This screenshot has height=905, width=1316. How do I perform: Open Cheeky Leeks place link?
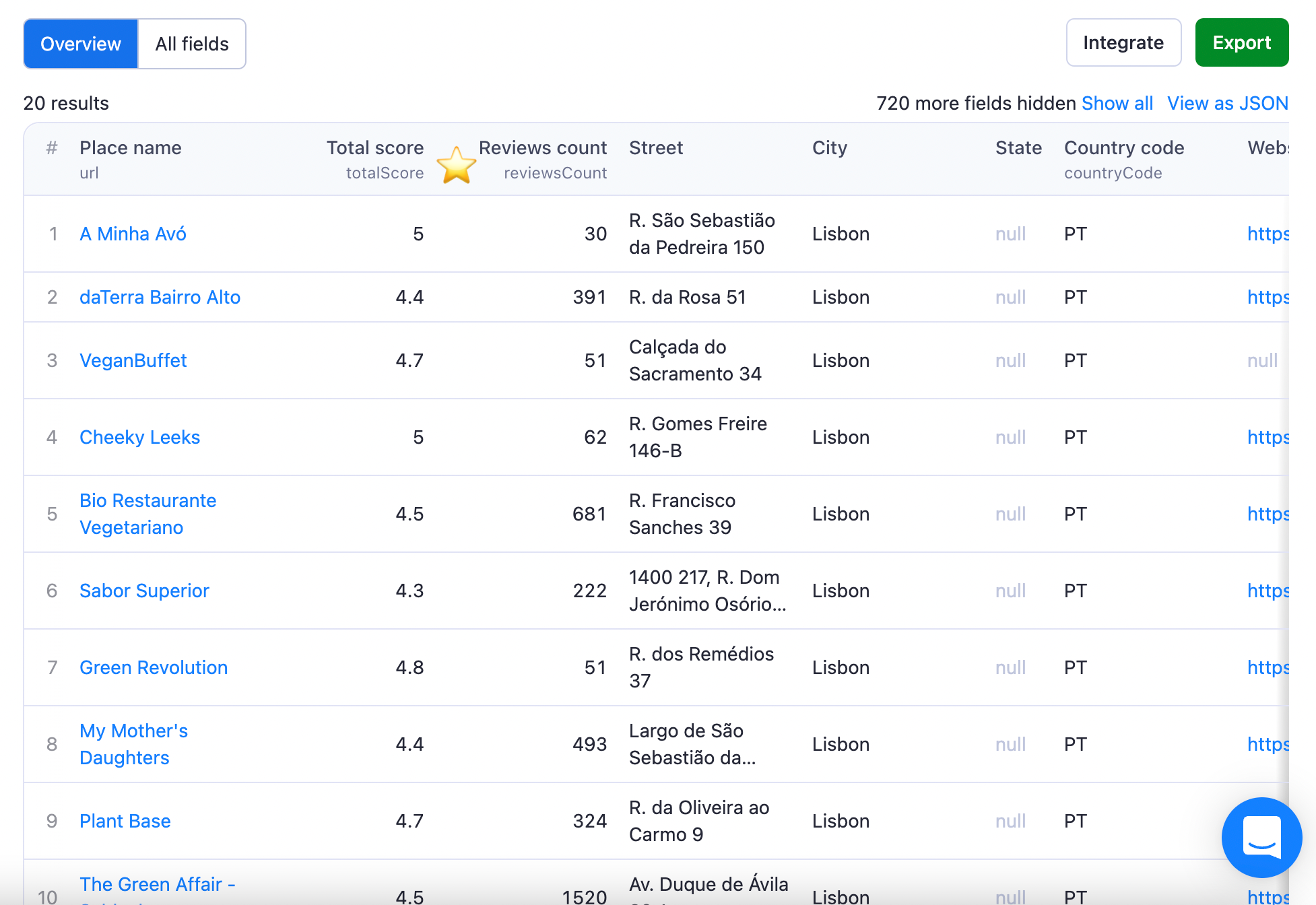click(139, 437)
